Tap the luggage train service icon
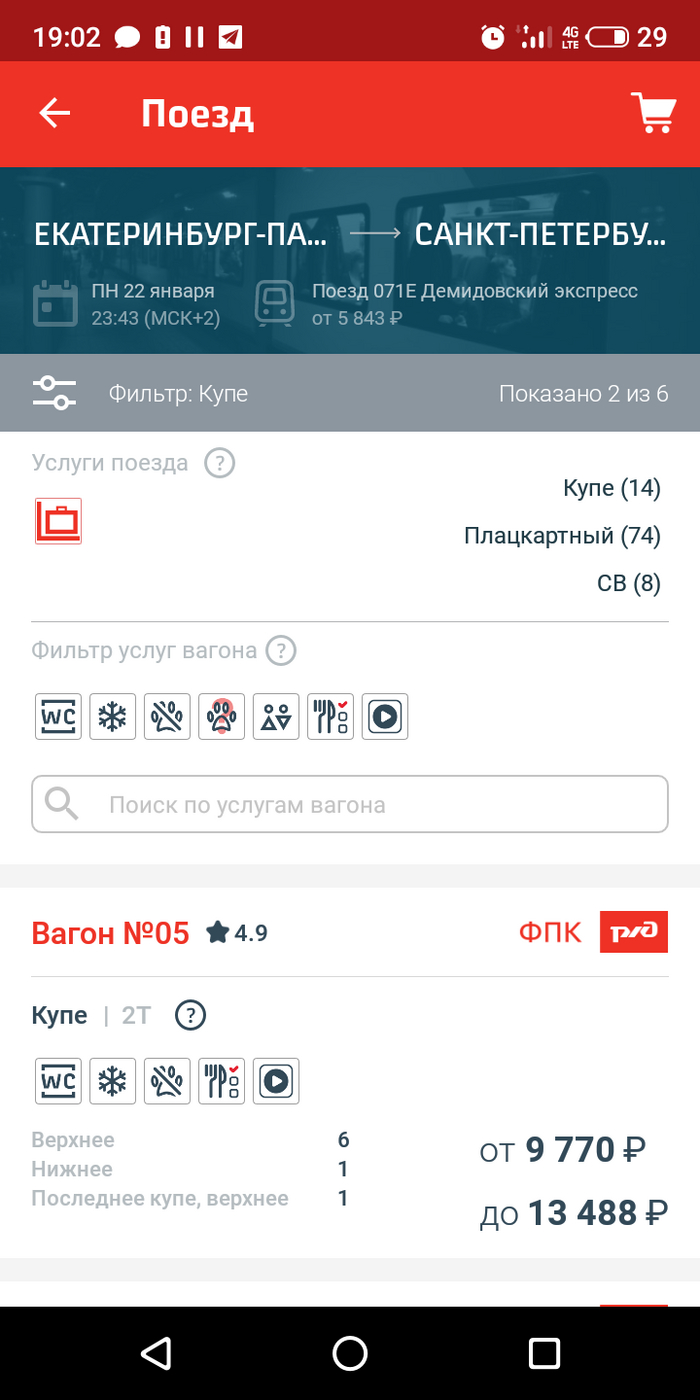This screenshot has width=700, height=1400. coord(58,521)
